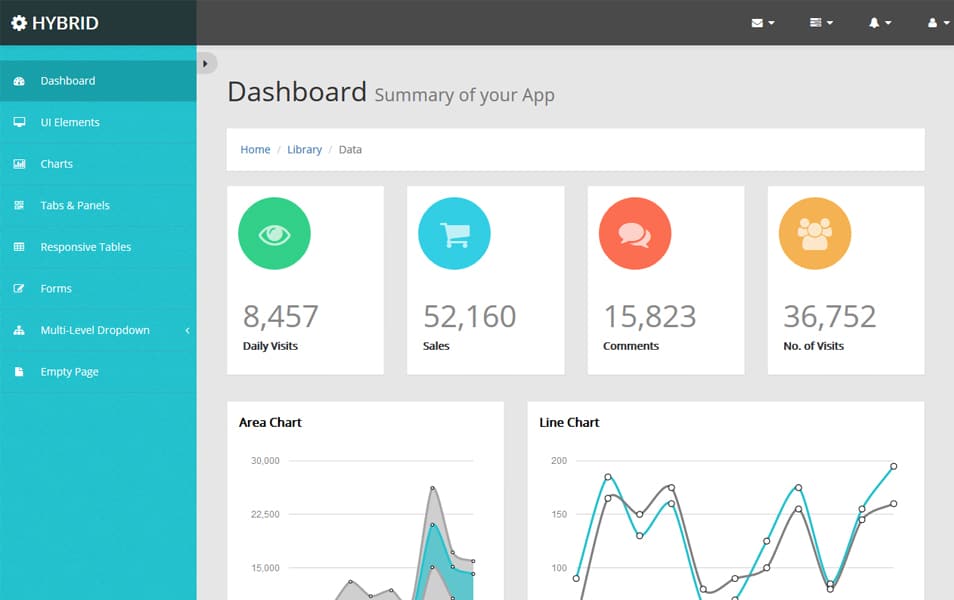Open the dropdown arrow next to the bell
The image size is (954, 600).
coord(887,22)
